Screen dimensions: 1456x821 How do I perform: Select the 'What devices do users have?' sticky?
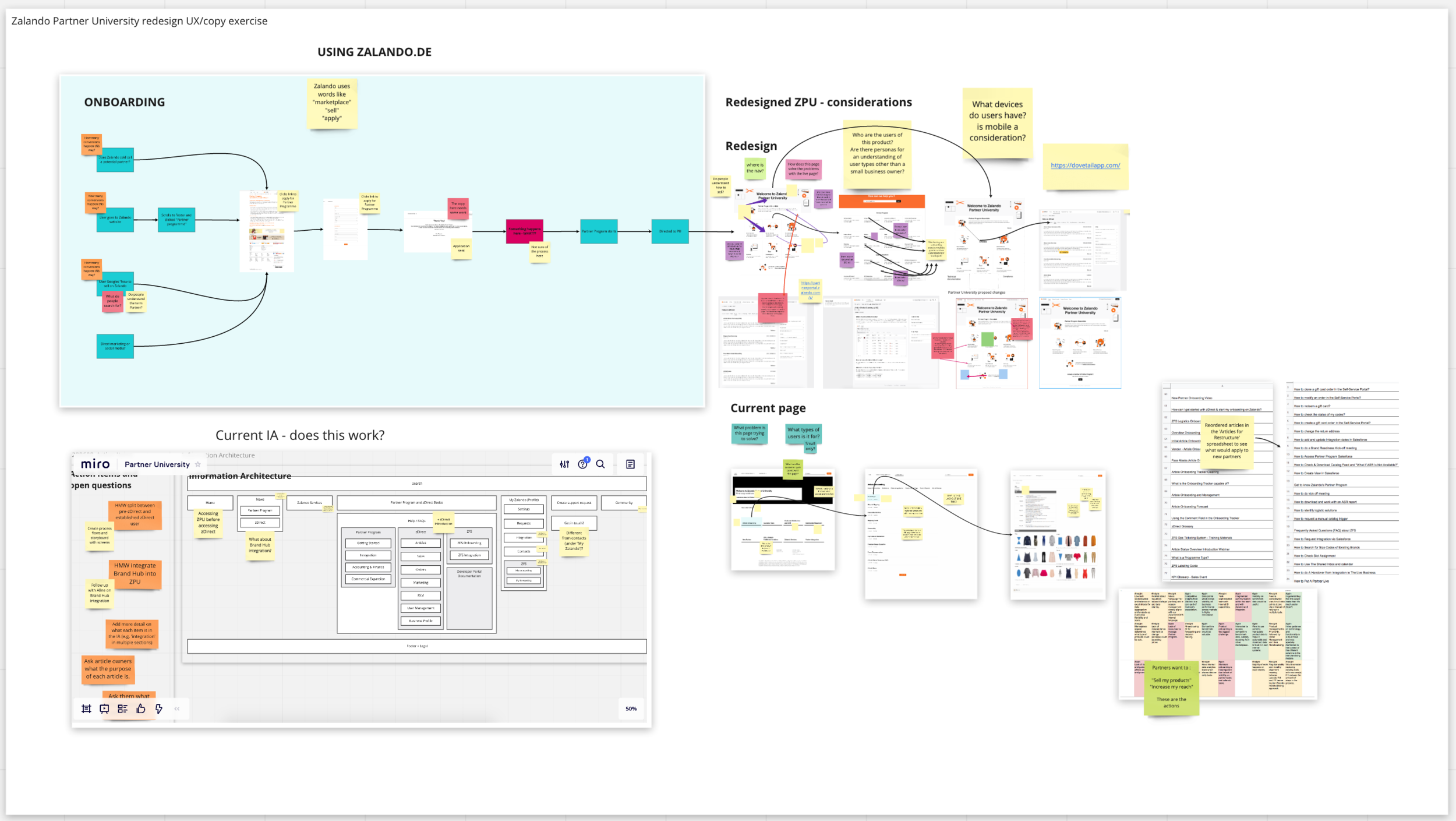click(x=997, y=123)
